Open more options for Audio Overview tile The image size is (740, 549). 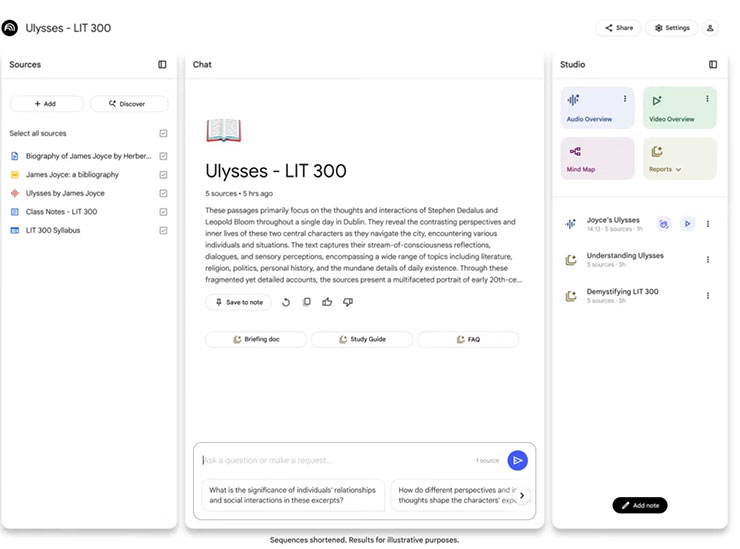click(625, 99)
